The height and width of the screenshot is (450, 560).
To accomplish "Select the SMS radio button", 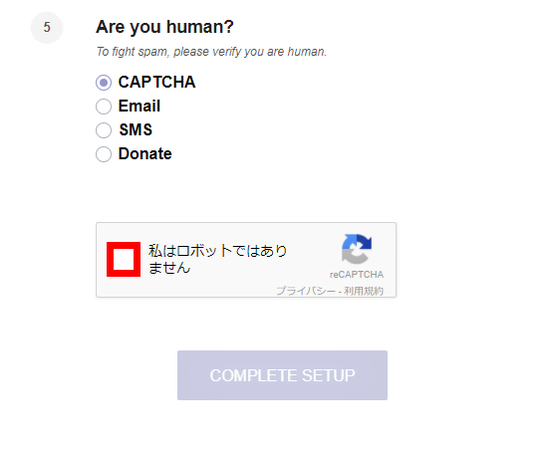I will [x=104, y=130].
